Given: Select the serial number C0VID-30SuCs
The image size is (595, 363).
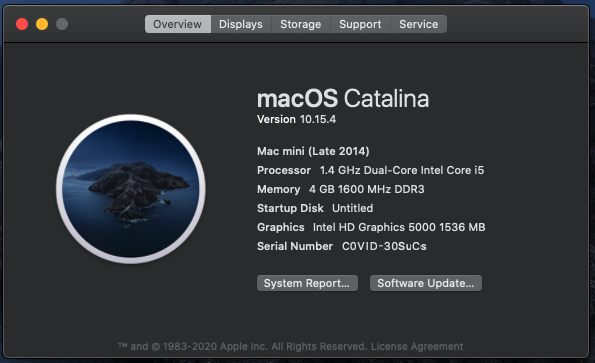Looking at the screenshot, I should coord(384,246).
